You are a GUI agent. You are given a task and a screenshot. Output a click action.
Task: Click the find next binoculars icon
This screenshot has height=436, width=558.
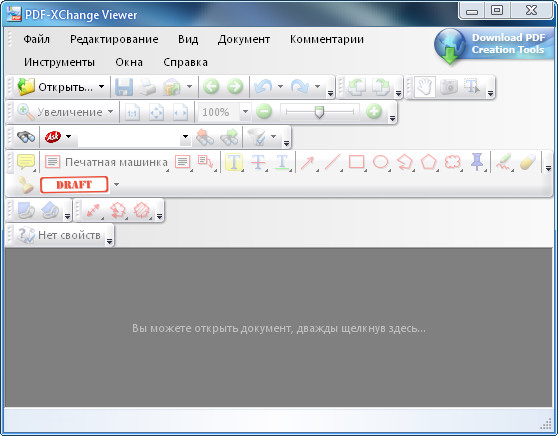pos(229,137)
